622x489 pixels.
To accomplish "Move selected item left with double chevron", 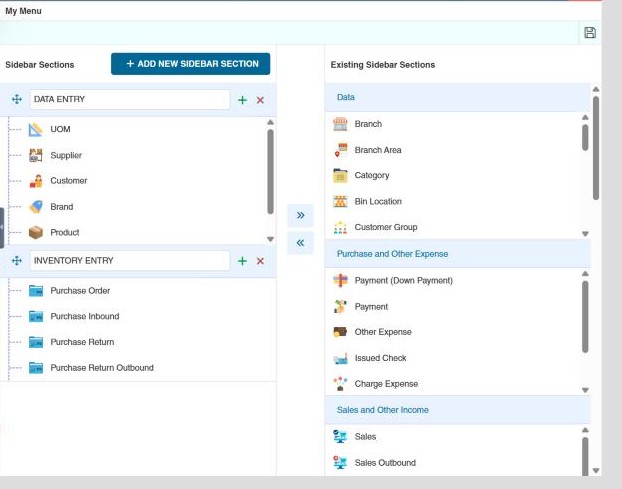I will [x=300, y=243].
